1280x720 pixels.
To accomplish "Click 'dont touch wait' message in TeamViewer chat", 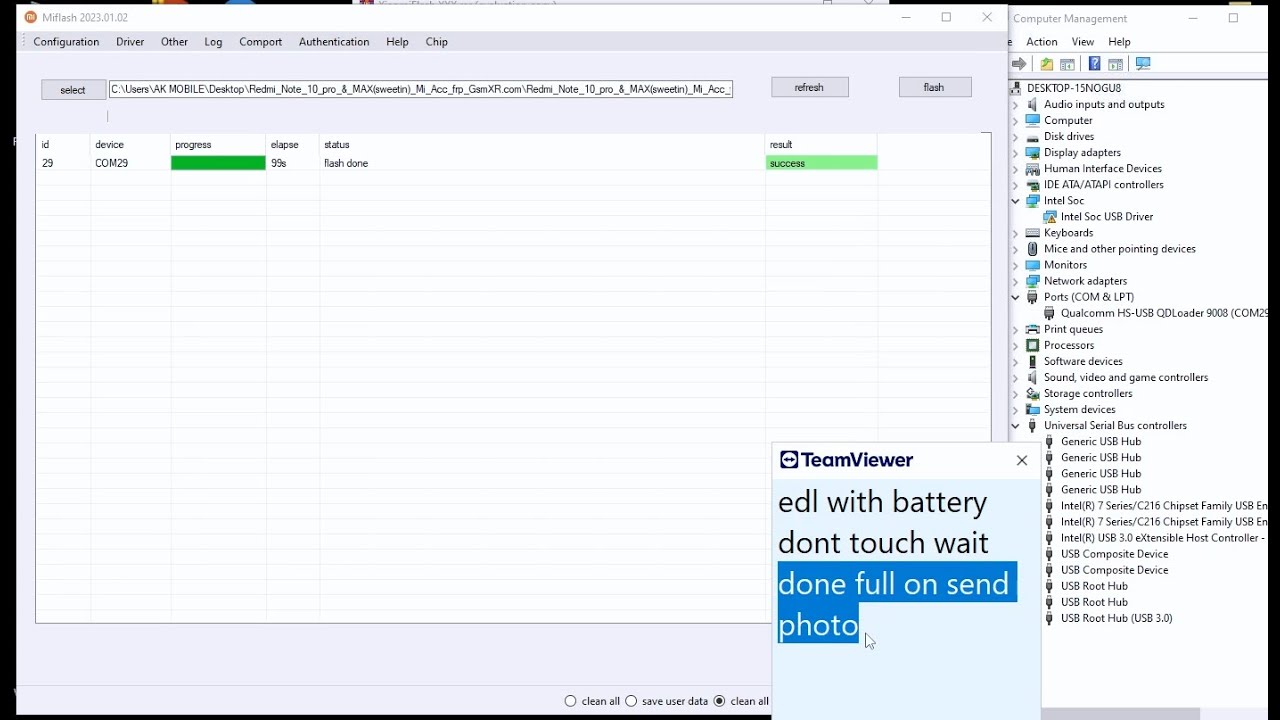I will coord(883,543).
